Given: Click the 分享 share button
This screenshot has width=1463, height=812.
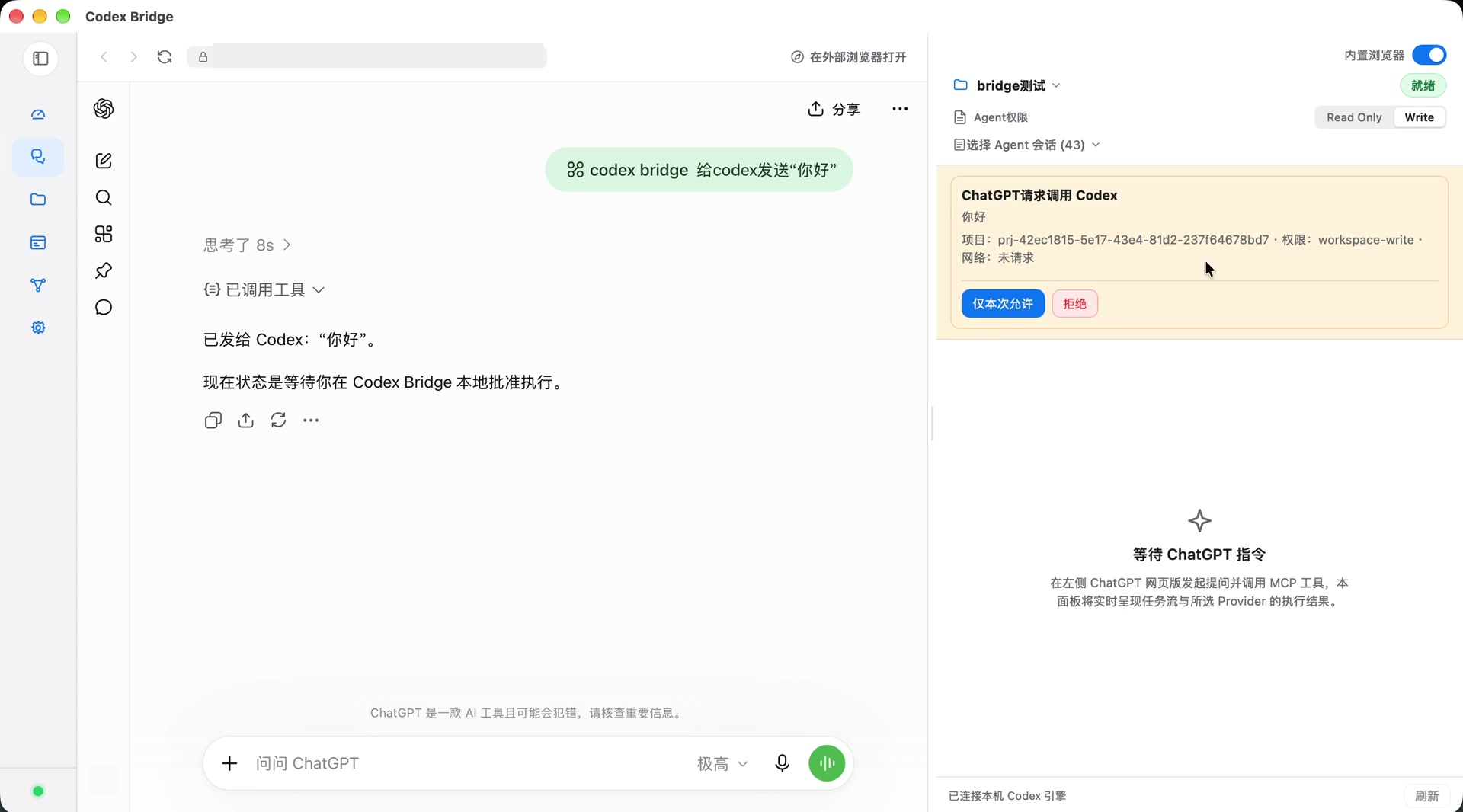Looking at the screenshot, I should [834, 109].
